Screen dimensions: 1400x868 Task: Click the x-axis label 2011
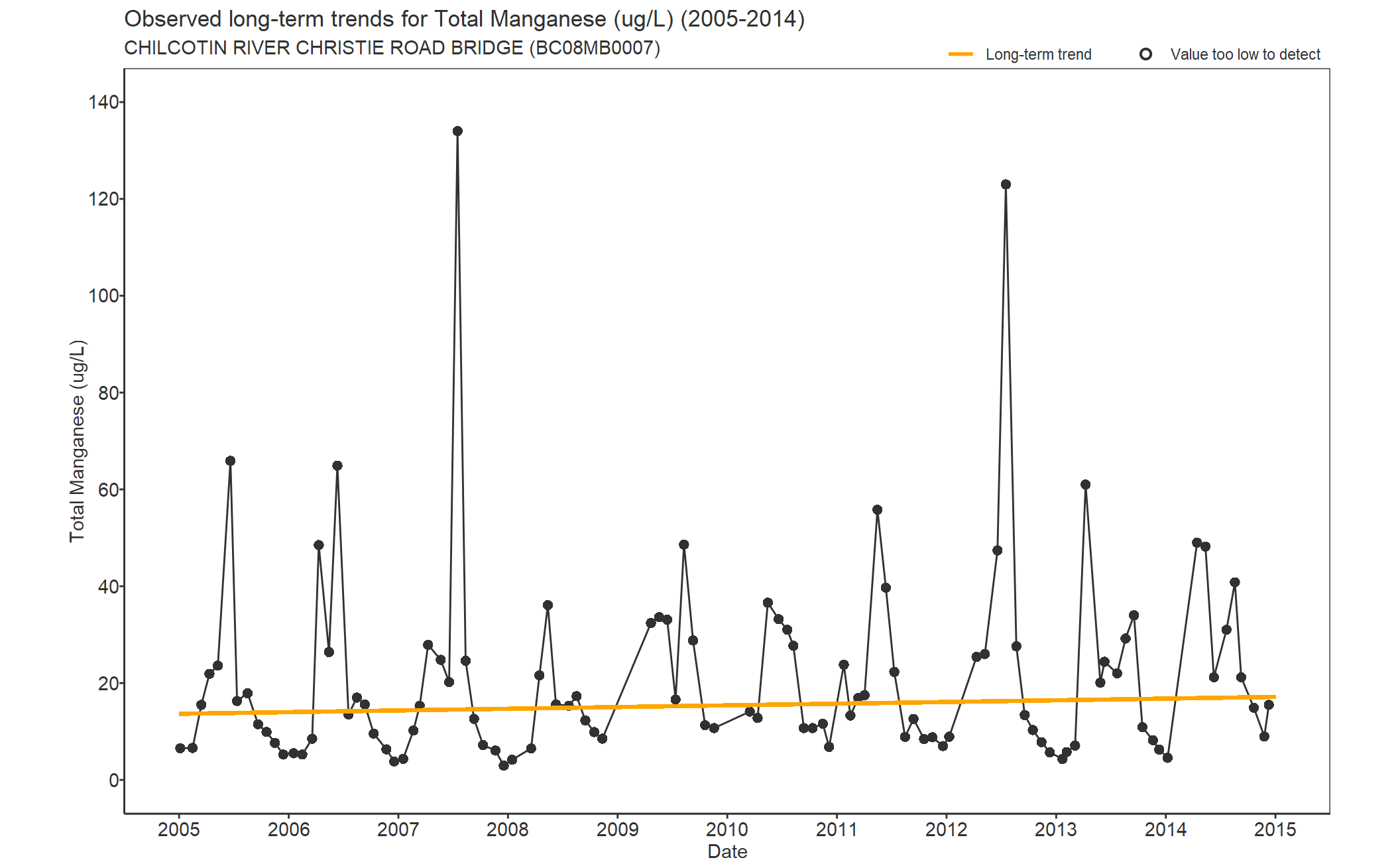pos(837,830)
